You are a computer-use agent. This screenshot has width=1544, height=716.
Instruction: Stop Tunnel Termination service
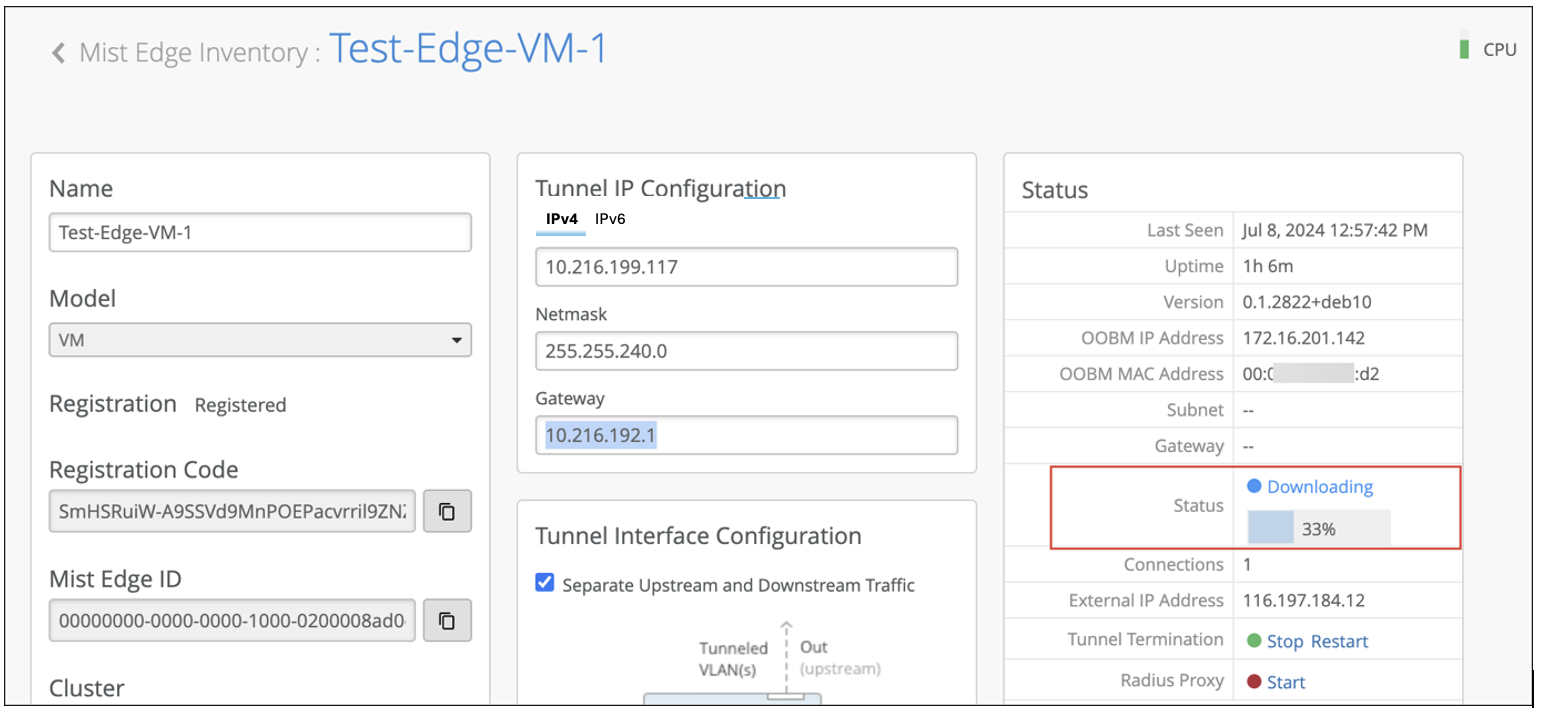(1285, 641)
